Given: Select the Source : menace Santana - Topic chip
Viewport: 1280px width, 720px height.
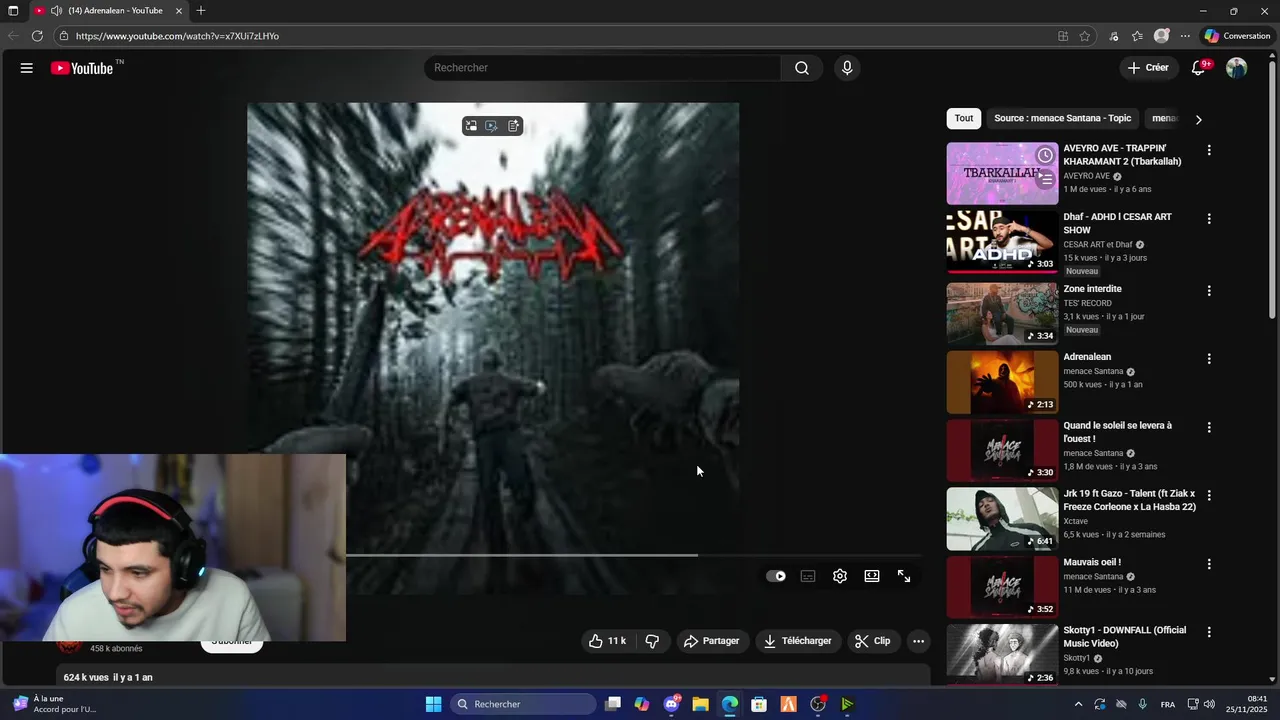Looking at the screenshot, I should pos(1063,118).
